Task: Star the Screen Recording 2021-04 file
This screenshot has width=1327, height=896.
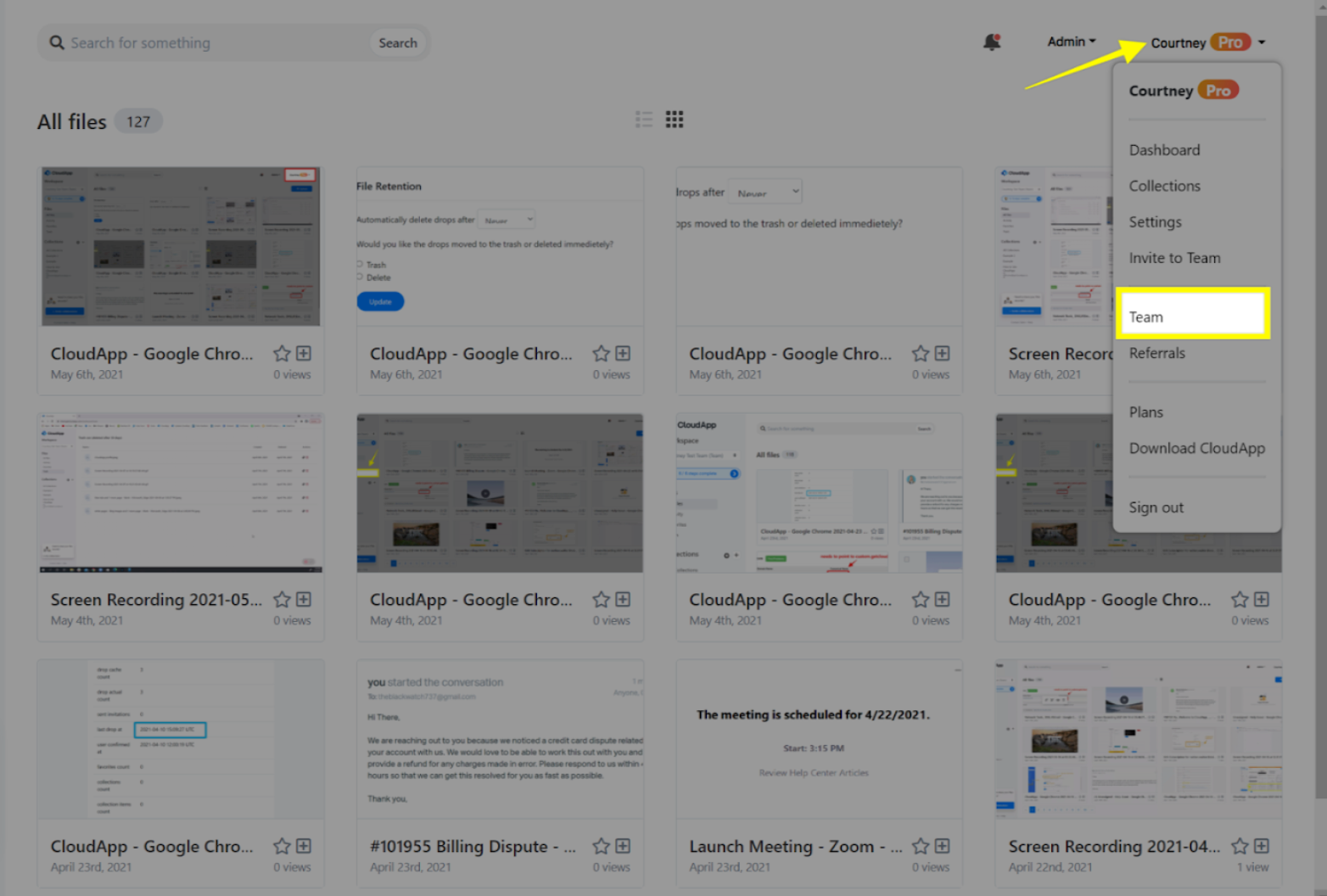Action: tap(1240, 846)
